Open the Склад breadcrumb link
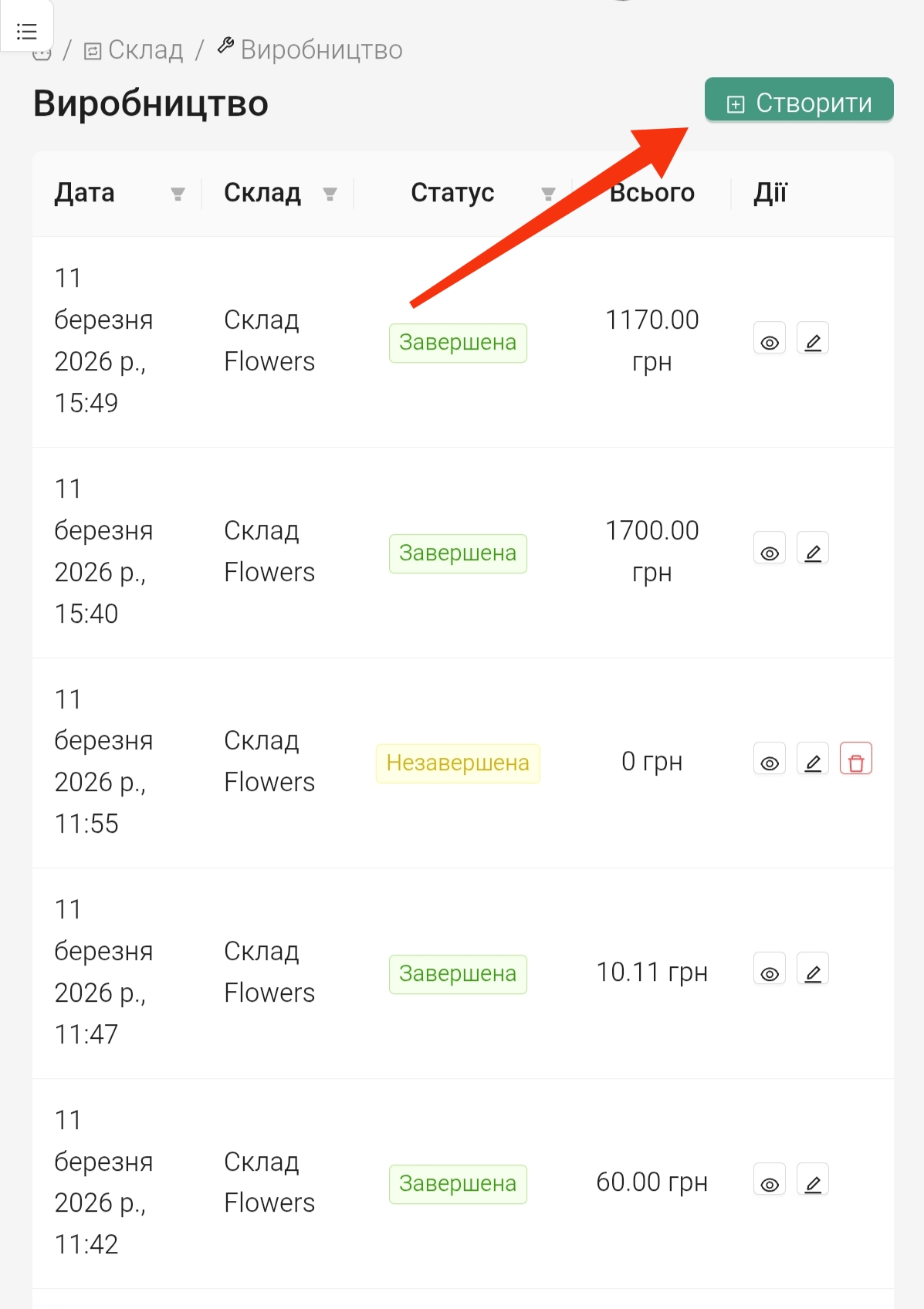Viewport: 924px width, 1309px height. click(134, 50)
